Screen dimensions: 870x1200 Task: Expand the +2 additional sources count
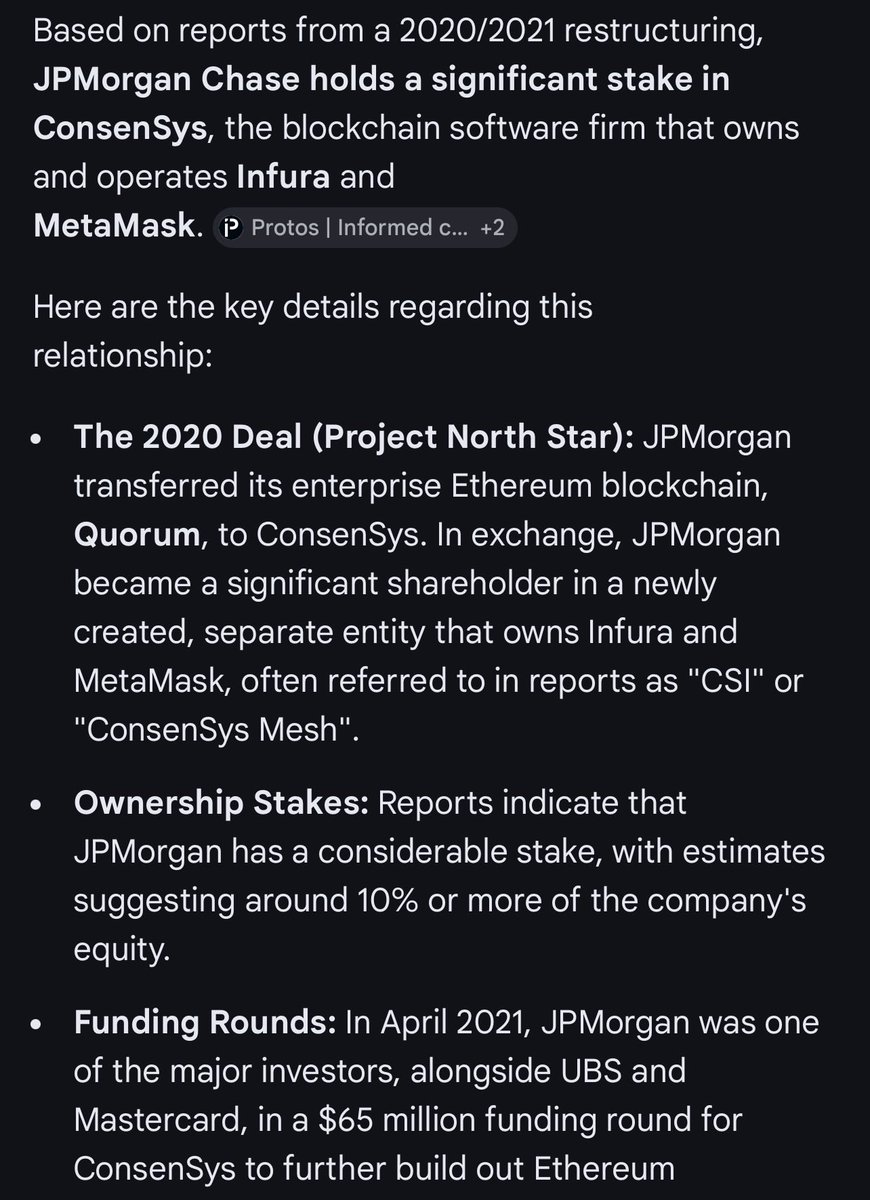492,228
